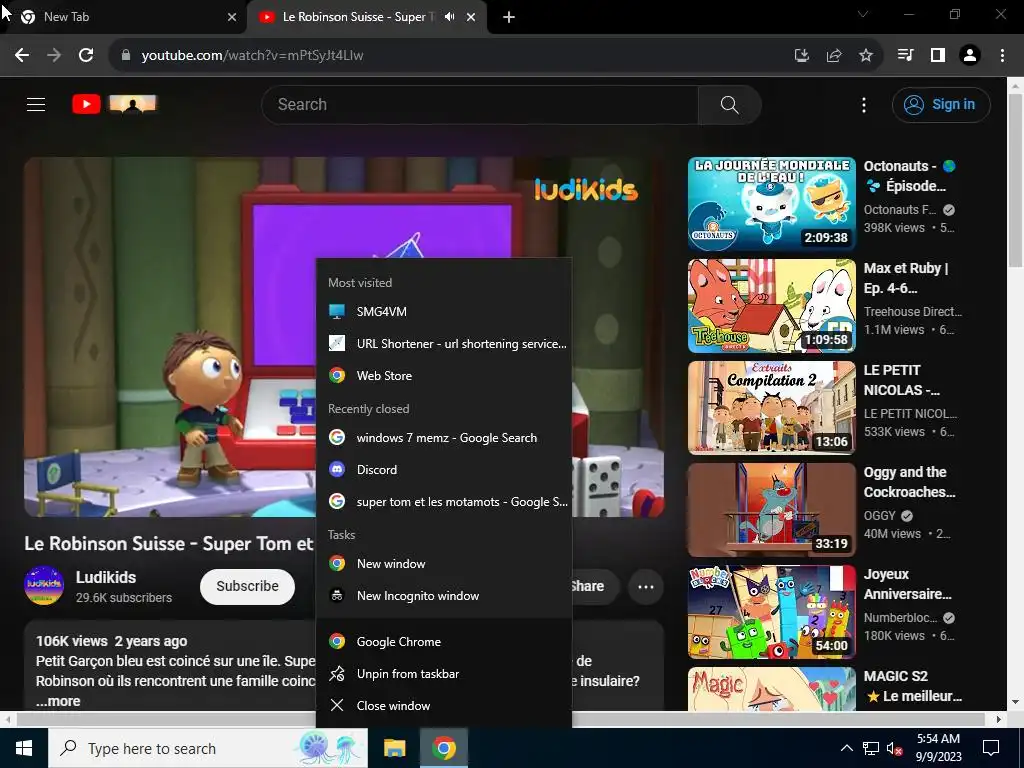Screen dimensions: 1024x768
Task: Open the Chrome tab search dropdown
Action: coord(863,14)
